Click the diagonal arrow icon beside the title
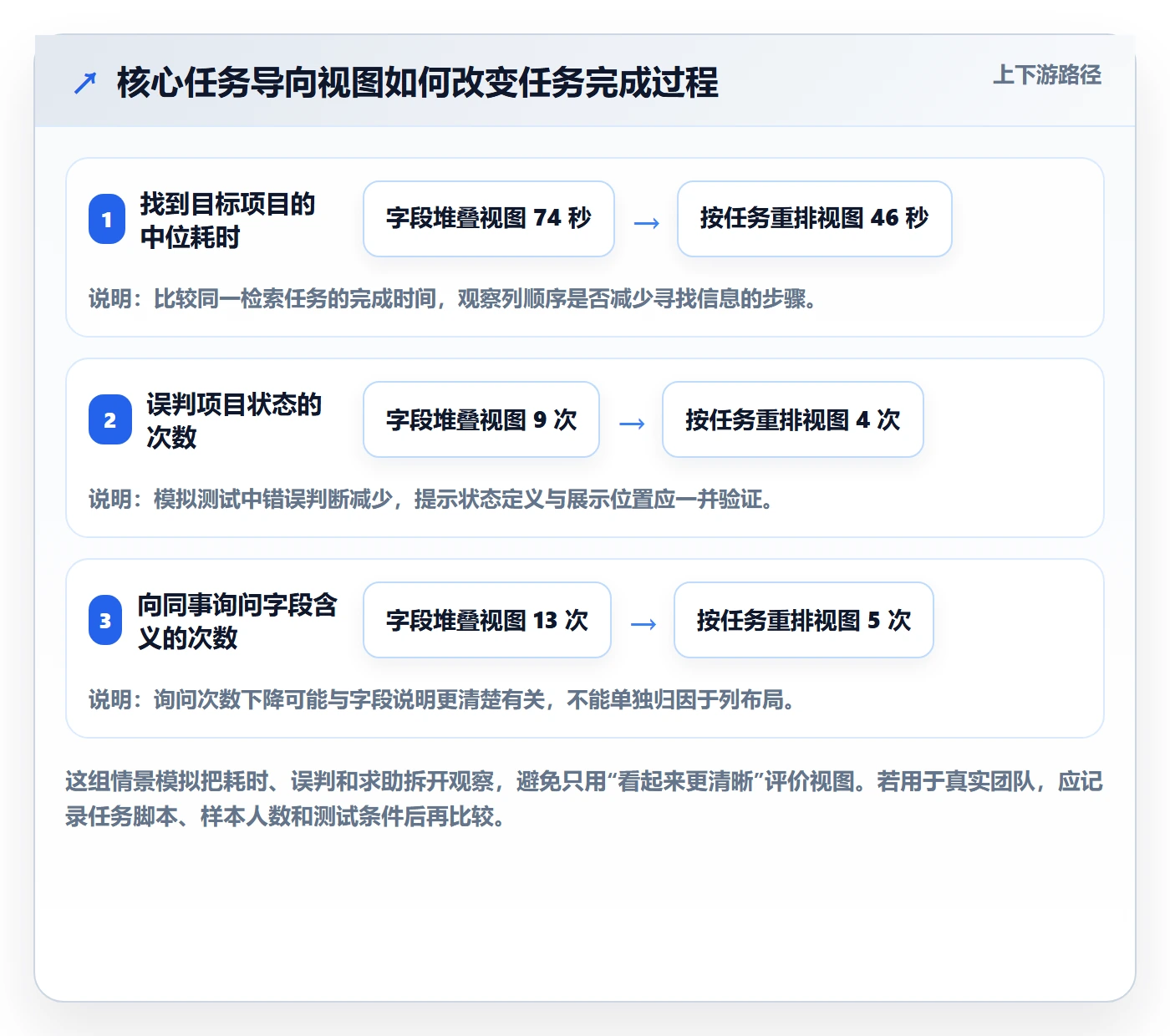The width and height of the screenshot is (1170, 1036). [x=85, y=83]
